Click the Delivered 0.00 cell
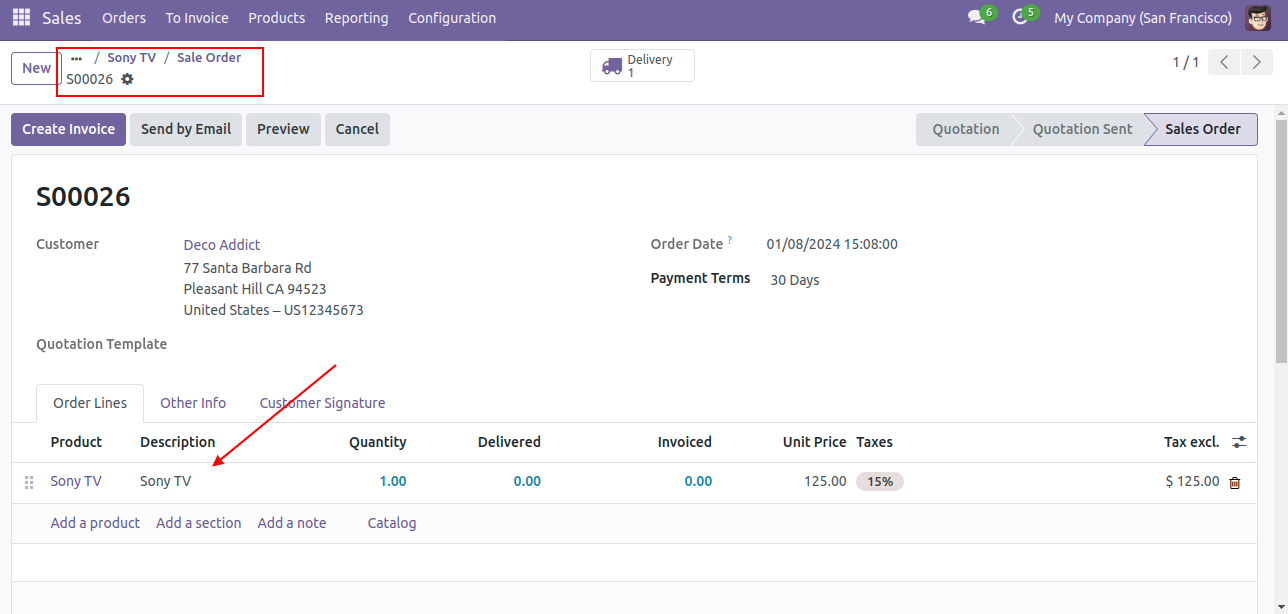 click(527, 482)
